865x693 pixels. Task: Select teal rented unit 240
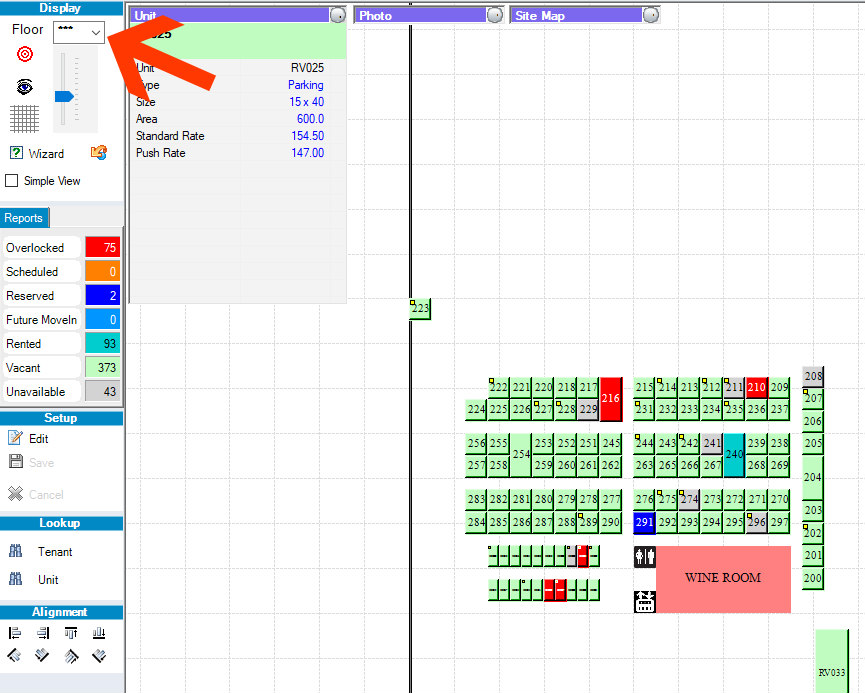click(734, 454)
